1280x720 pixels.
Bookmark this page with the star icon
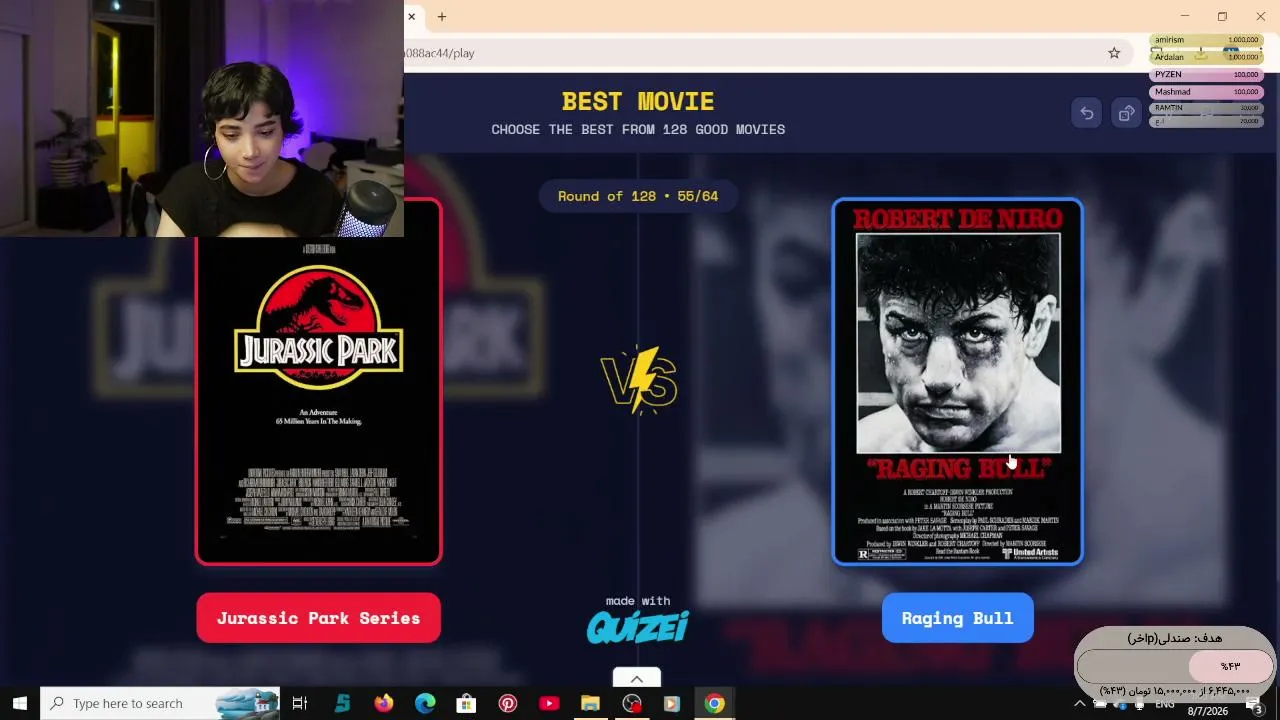coord(1114,53)
